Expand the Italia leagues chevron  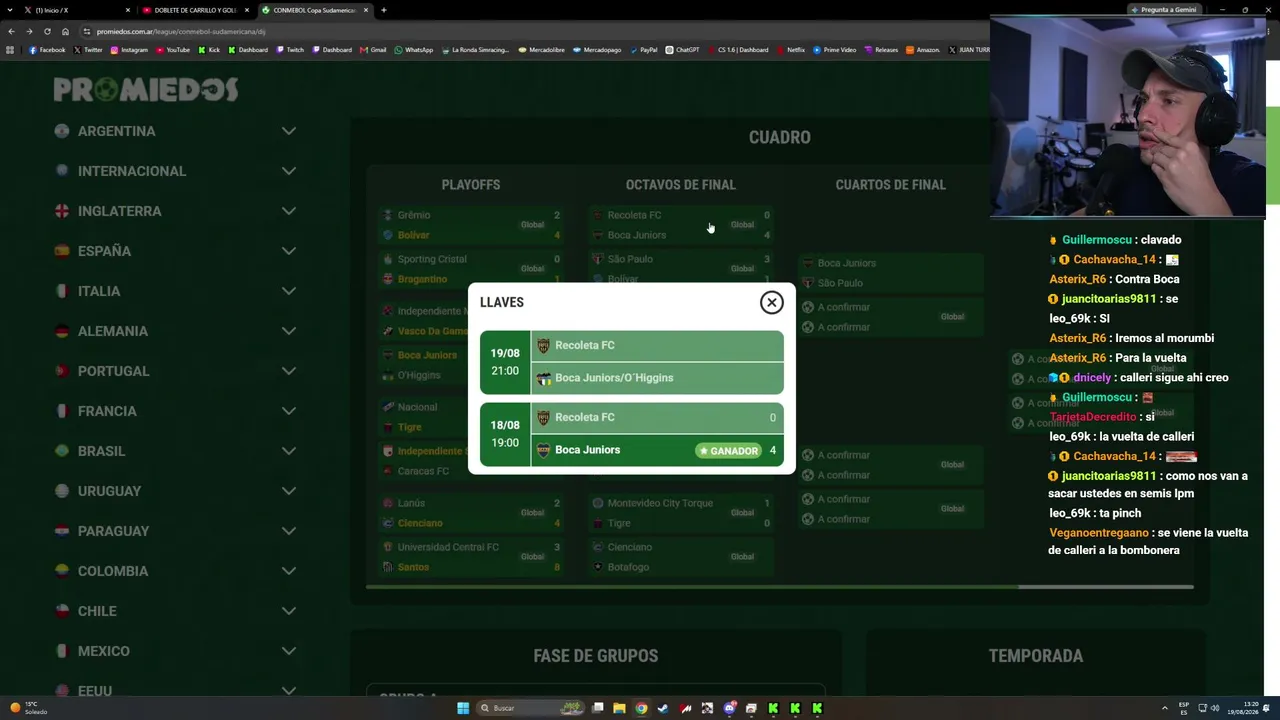coord(289,291)
